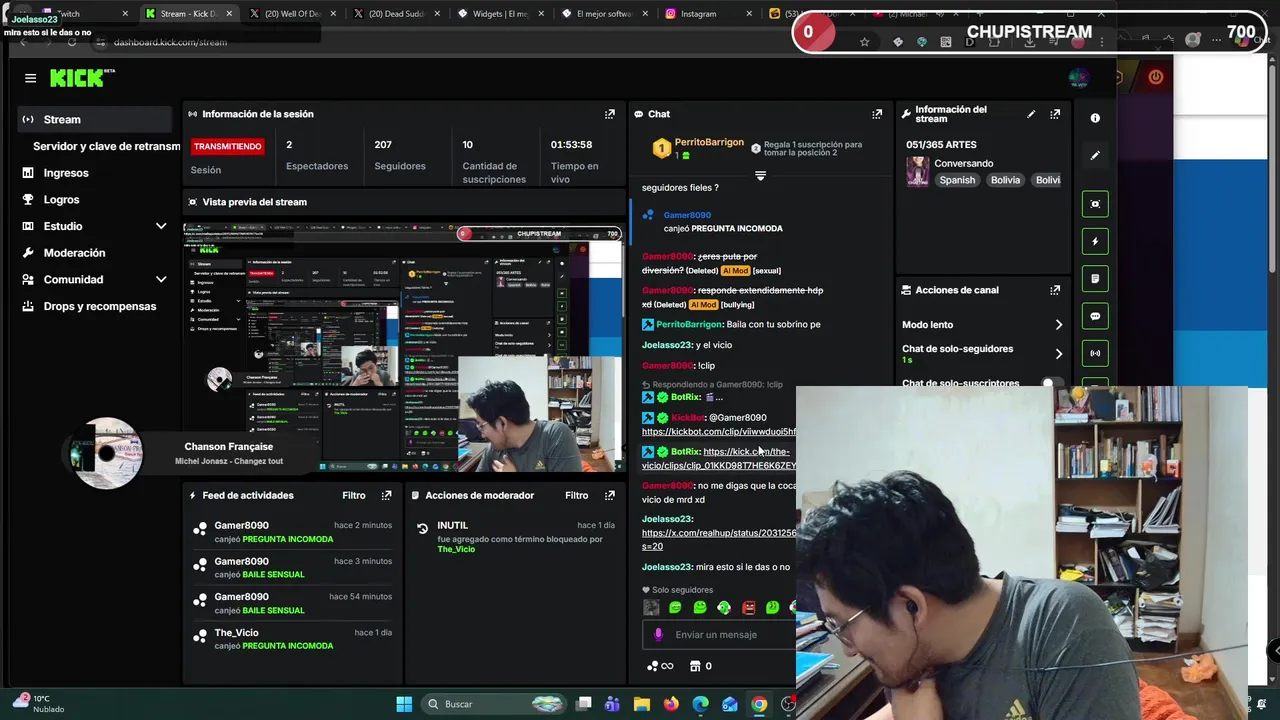Open Windows Start menu
This screenshot has width=1280, height=720.
pos(404,704)
